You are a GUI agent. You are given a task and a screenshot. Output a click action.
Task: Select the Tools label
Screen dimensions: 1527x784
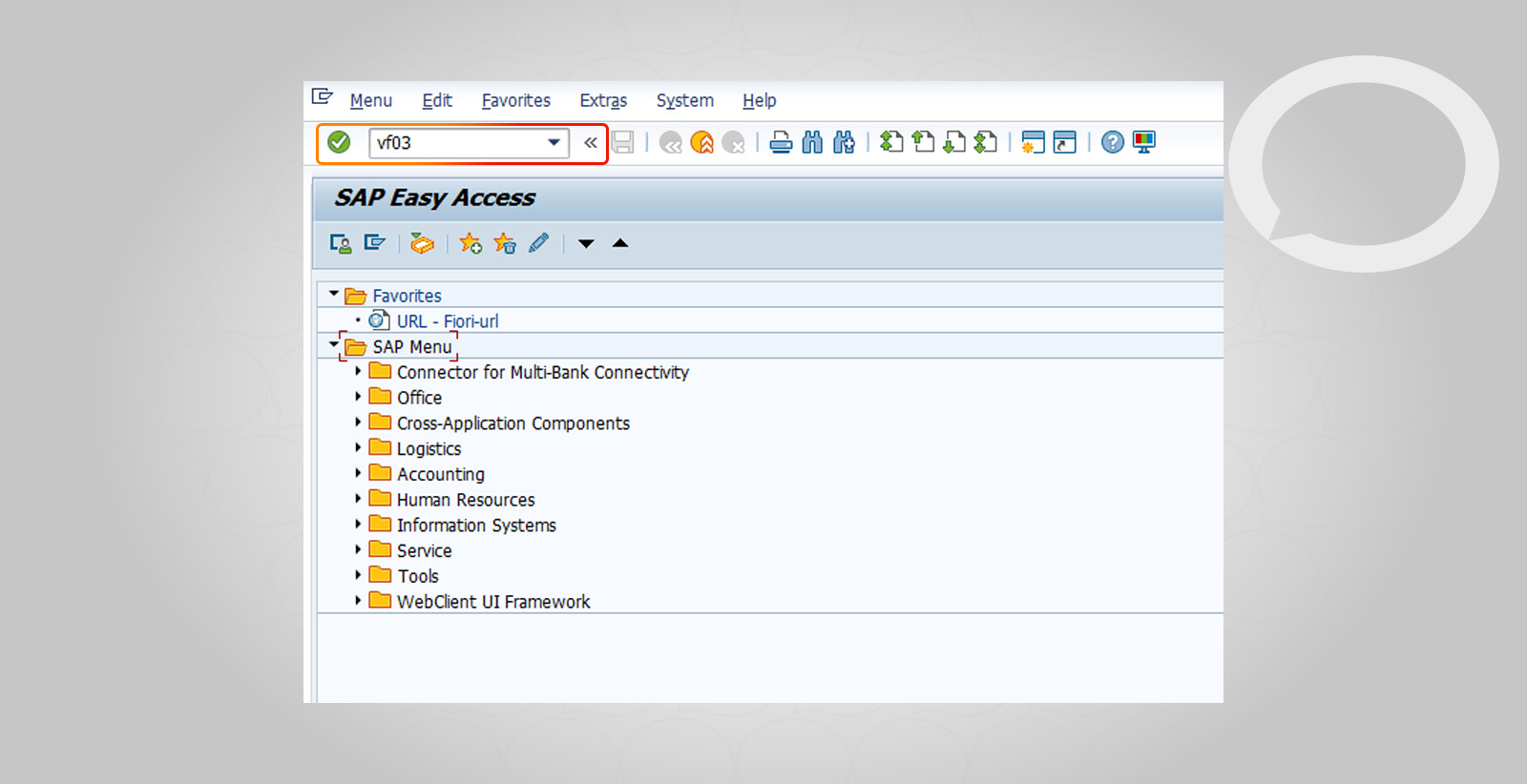(418, 576)
